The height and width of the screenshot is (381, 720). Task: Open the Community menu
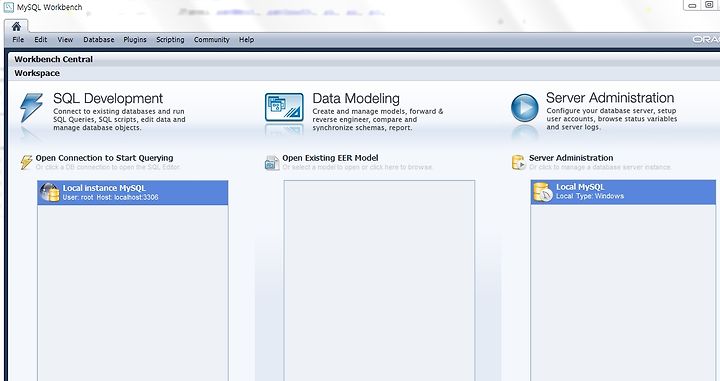pos(212,39)
